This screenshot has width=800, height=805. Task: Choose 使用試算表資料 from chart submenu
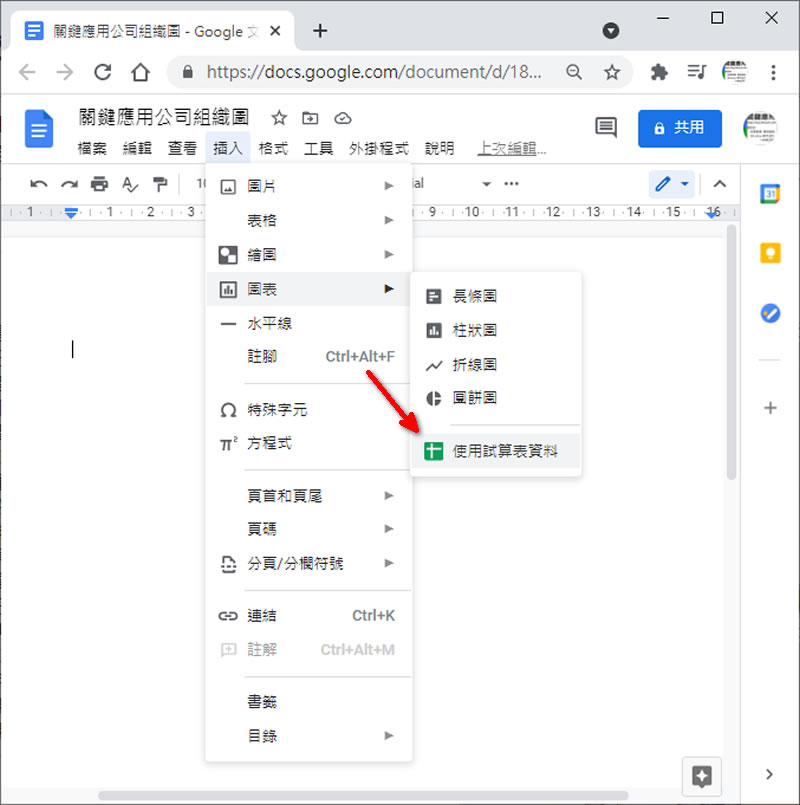point(496,451)
